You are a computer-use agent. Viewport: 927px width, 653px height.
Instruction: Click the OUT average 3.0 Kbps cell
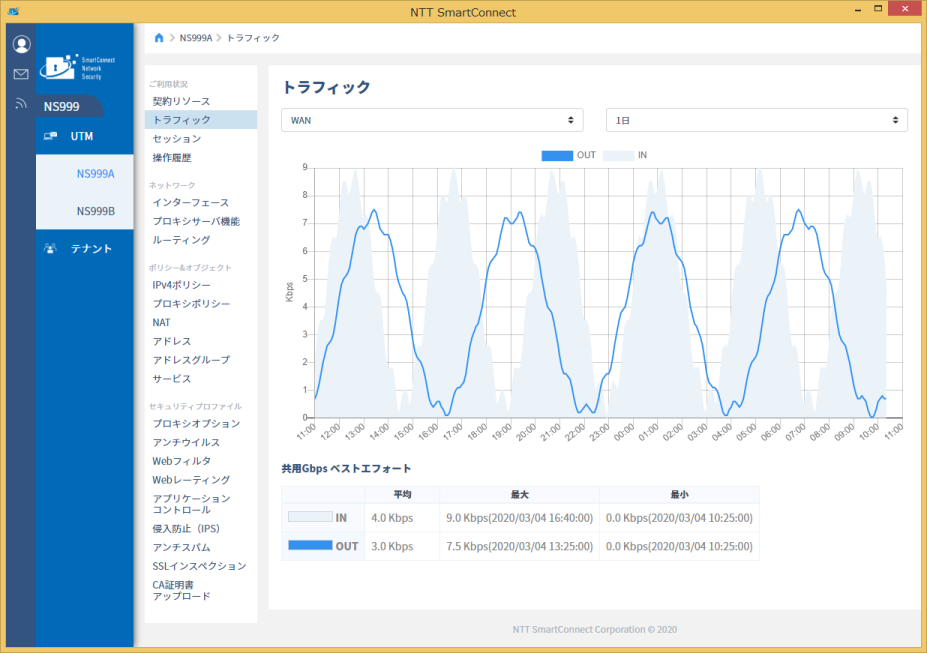[x=402, y=546]
